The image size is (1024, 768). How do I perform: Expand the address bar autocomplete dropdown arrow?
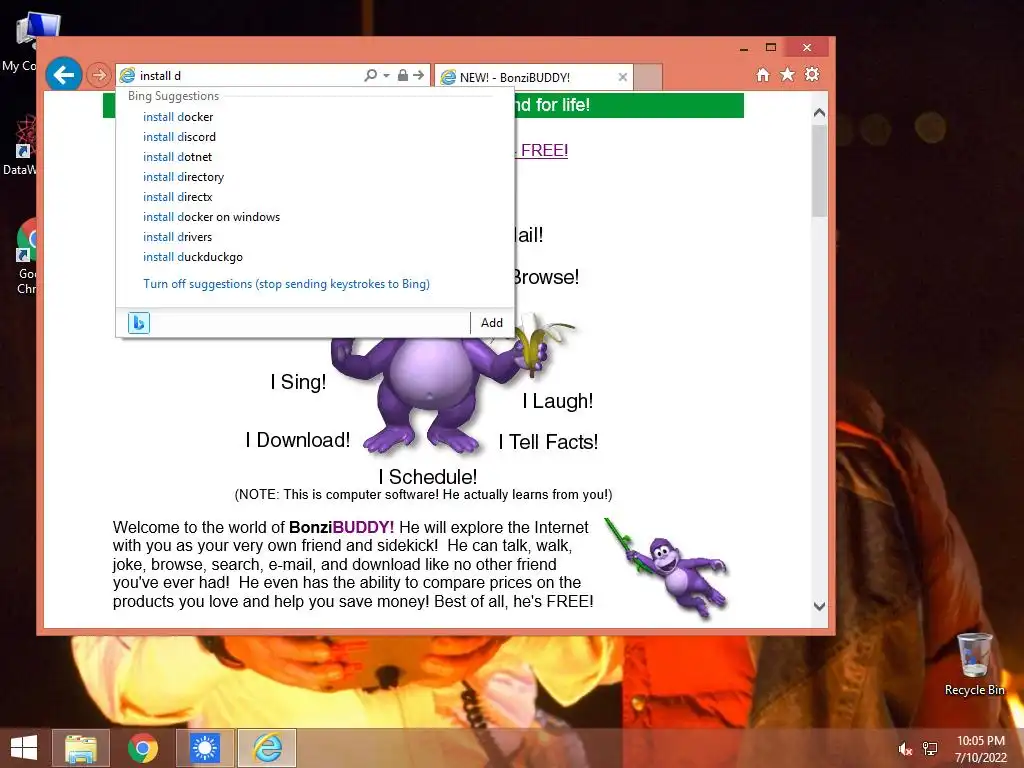click(x=386, y=75)
